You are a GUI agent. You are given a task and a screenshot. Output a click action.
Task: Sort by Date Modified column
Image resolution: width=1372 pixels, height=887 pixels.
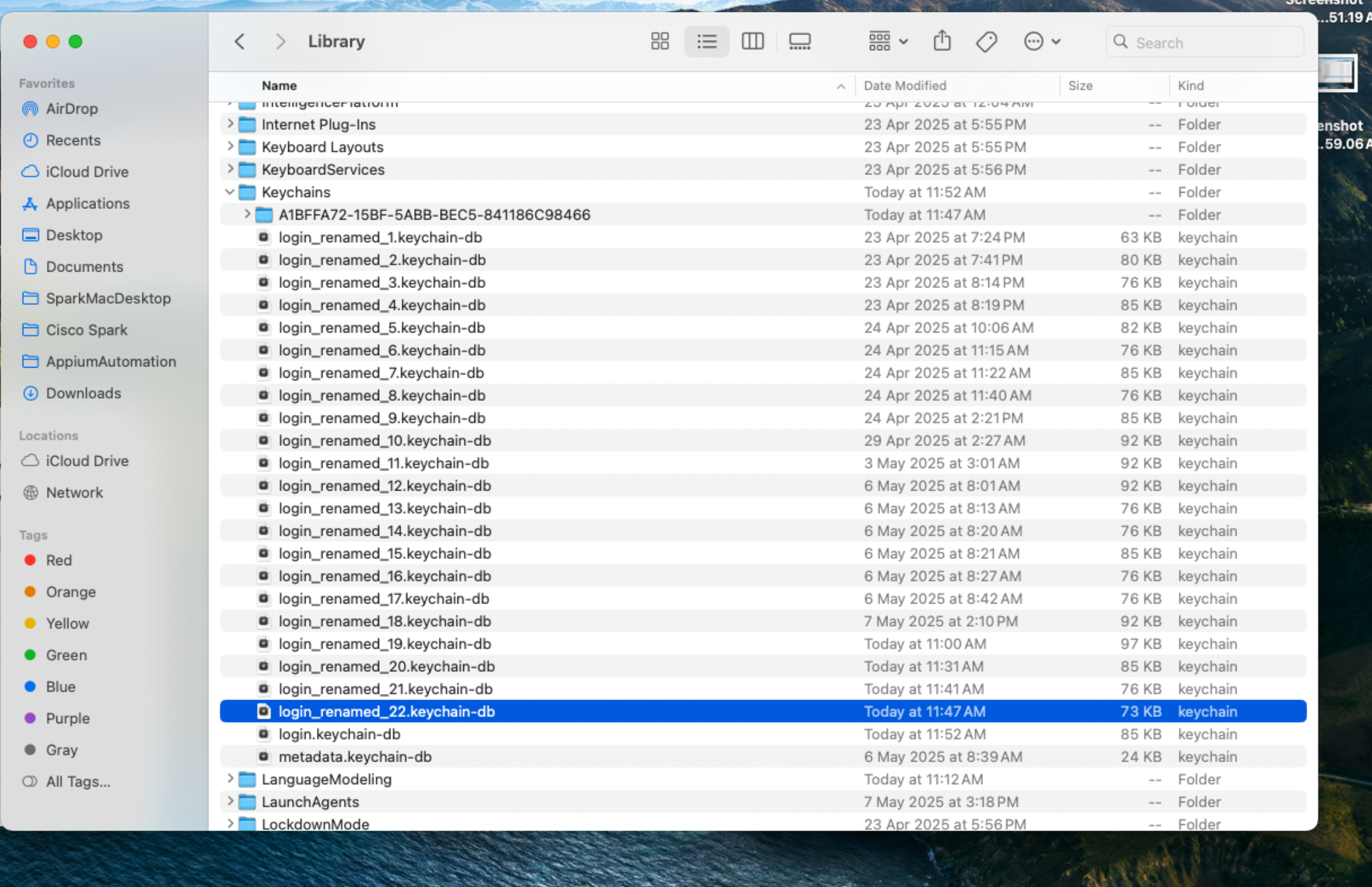click(904, 85)
